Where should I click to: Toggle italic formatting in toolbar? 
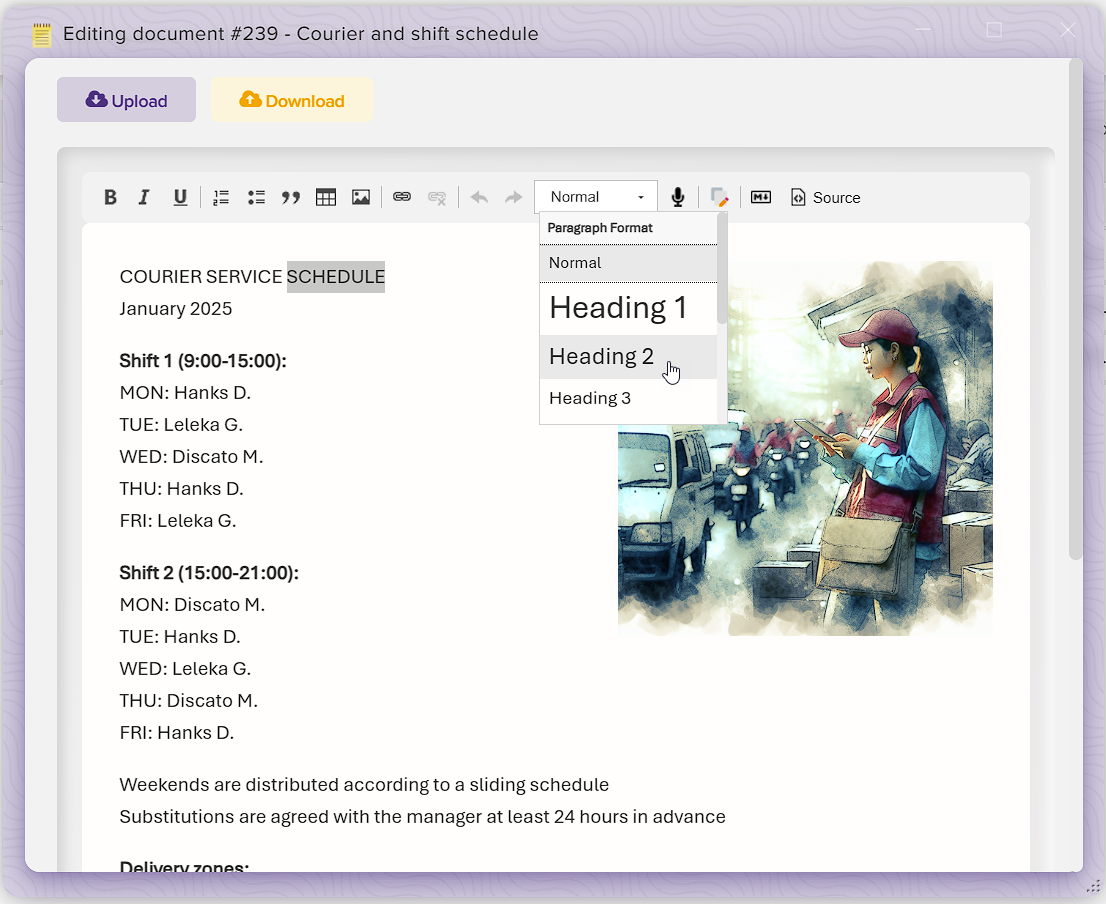click(145, 197)
